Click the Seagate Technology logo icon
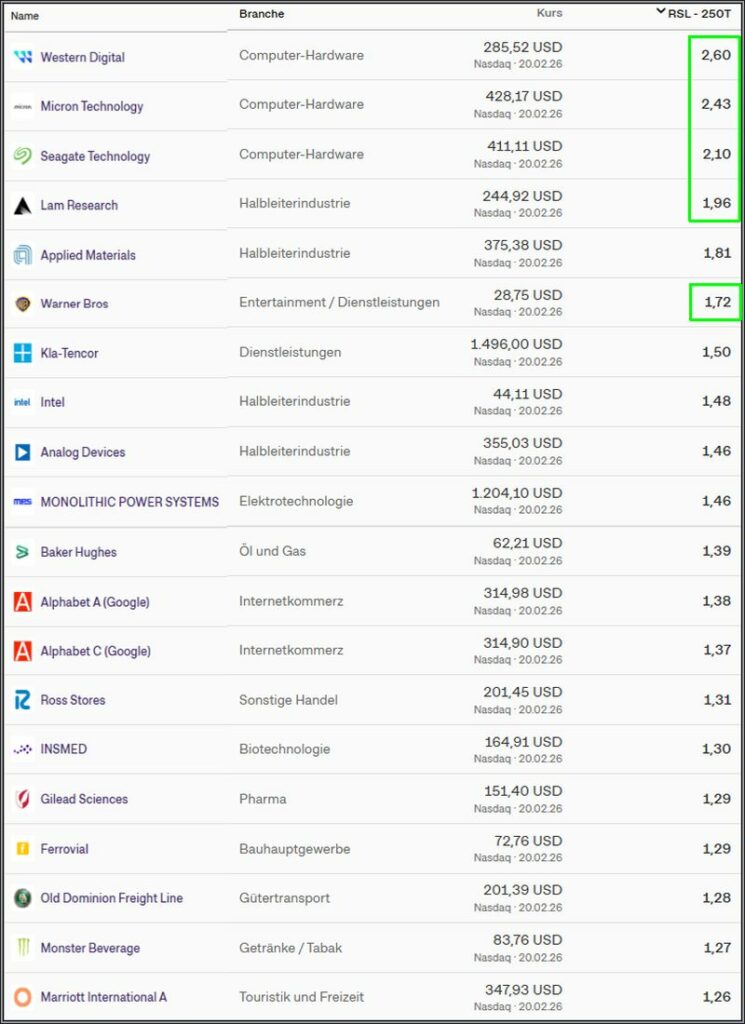Screen dimensions: 745x1024 (23, 156)
